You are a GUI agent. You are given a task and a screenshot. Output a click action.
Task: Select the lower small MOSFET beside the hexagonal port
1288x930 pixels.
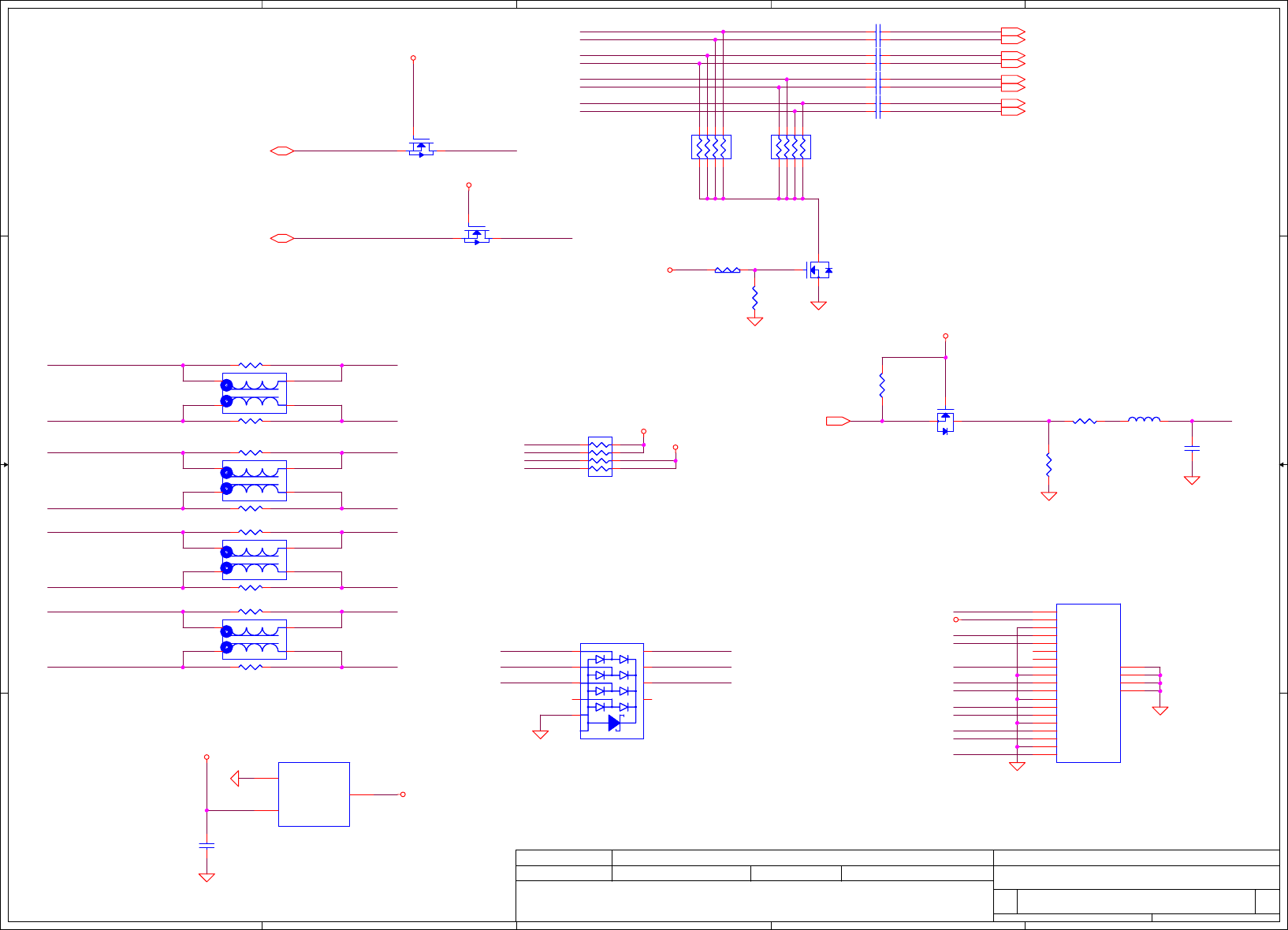click(477, 235)
